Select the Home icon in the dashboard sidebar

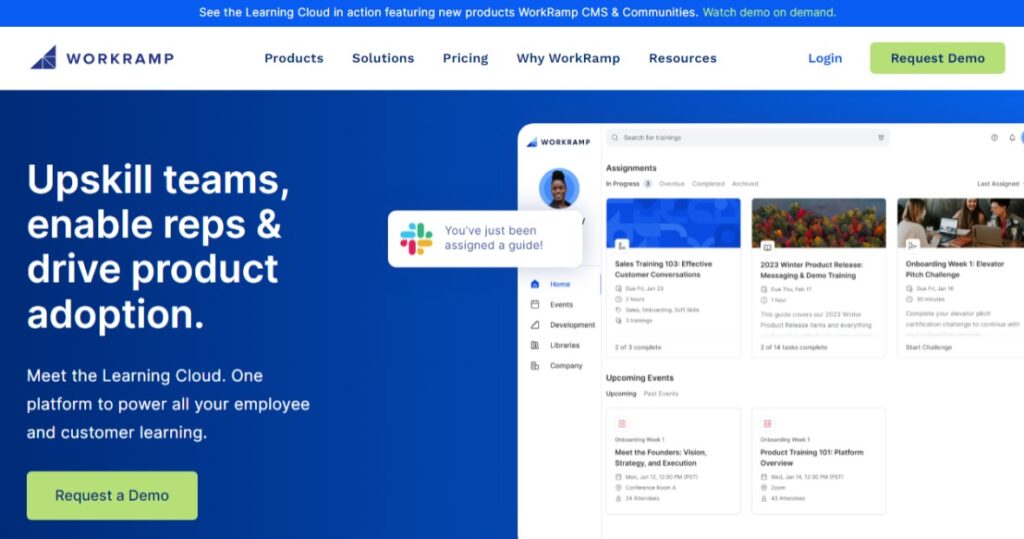coord(535,284)
